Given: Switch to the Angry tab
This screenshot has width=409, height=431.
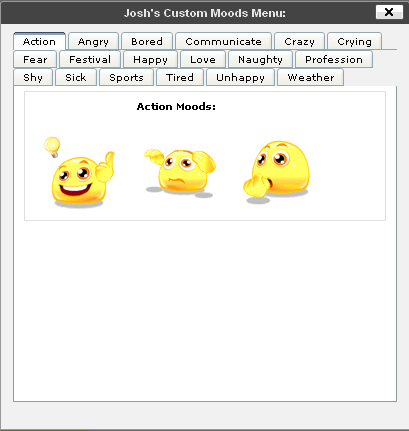Looking at the screenshot, I should tap(93, 41).
